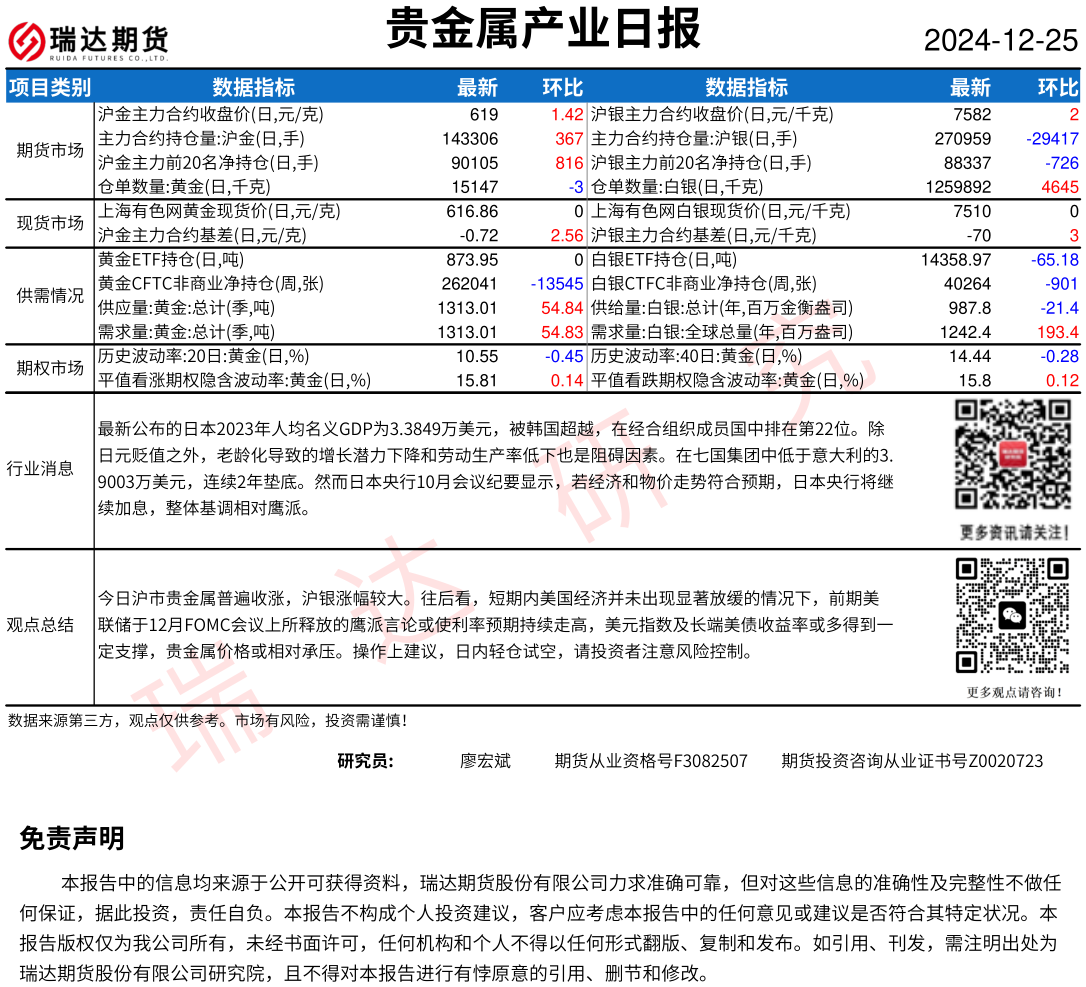Image resolution: width=1086 pixels, height=987 pixels.
Task: Select 历史波动率:20日:黄金(日,%) cell
Action: pyautogui.click(x=204, y=357)
